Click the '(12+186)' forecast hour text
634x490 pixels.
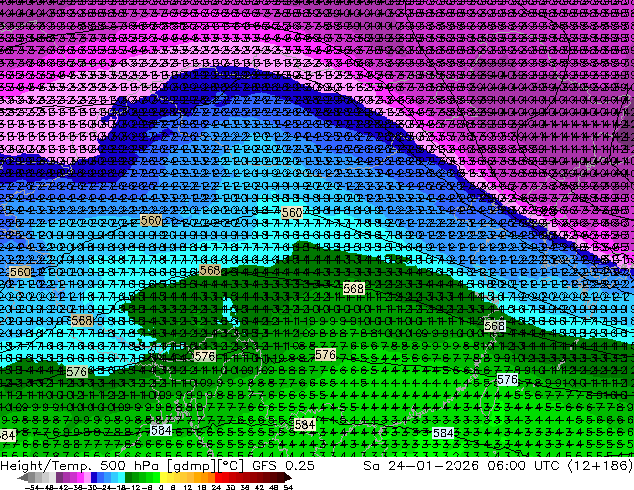point(600,466)
